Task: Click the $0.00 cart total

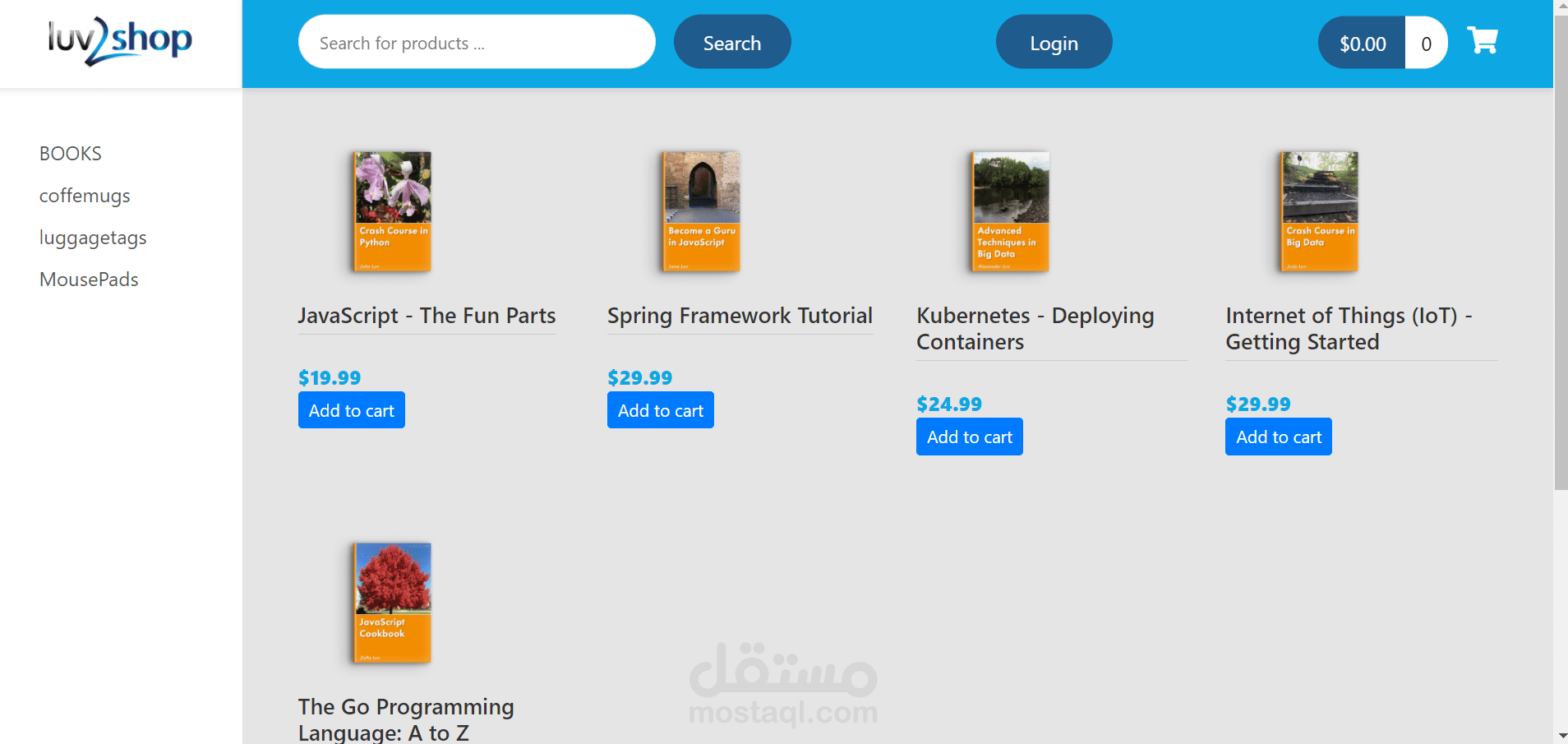Action: click(x=1363, y=43)
